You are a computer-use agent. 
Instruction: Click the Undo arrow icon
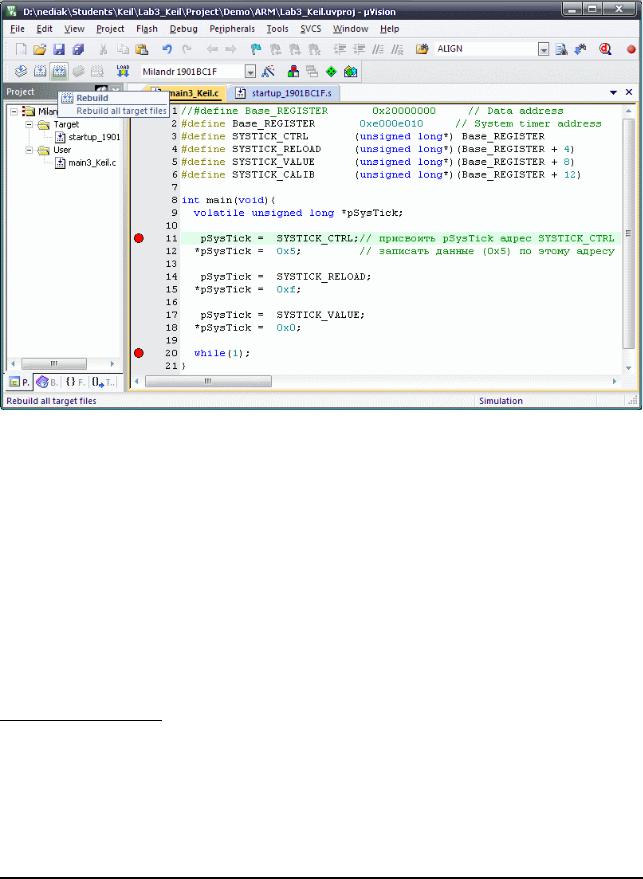[x=167, y=49]
